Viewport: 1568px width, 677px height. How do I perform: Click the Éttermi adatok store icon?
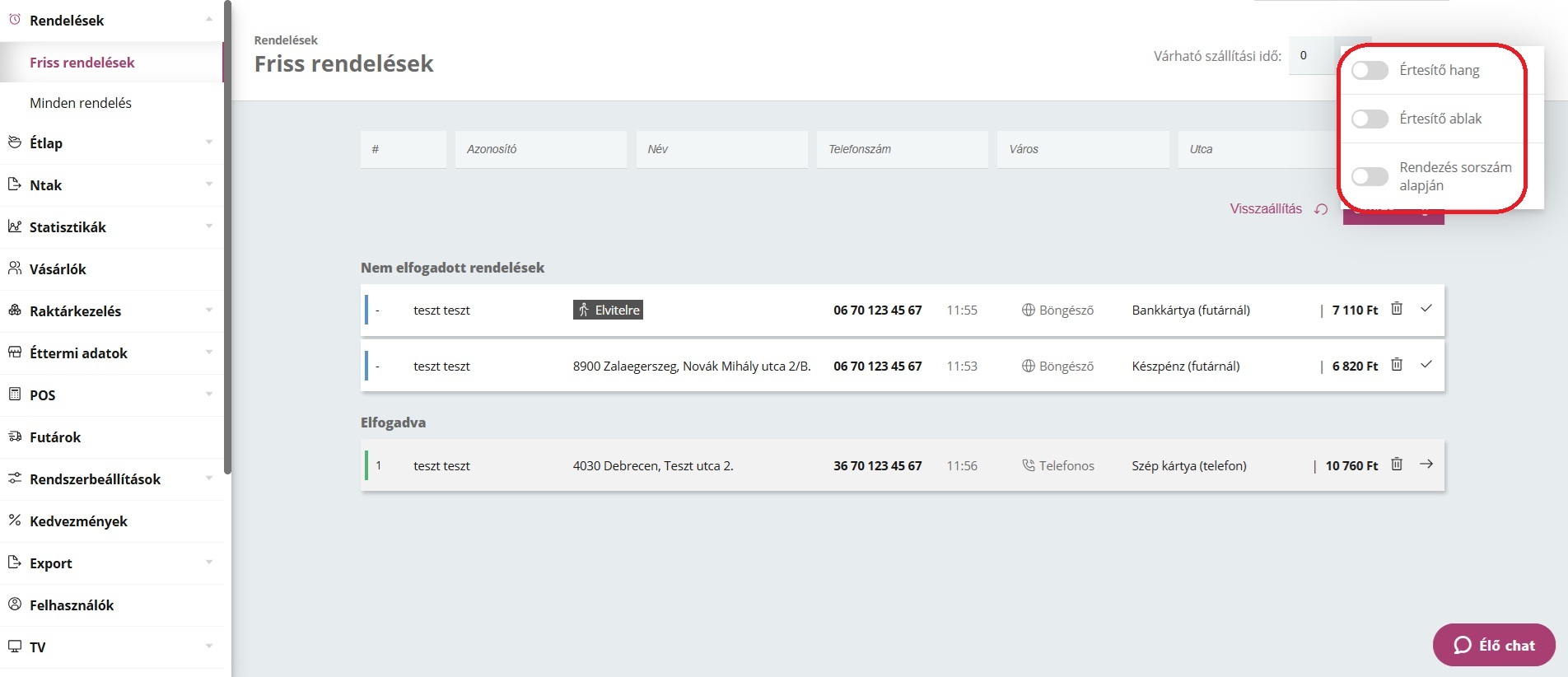15,353
